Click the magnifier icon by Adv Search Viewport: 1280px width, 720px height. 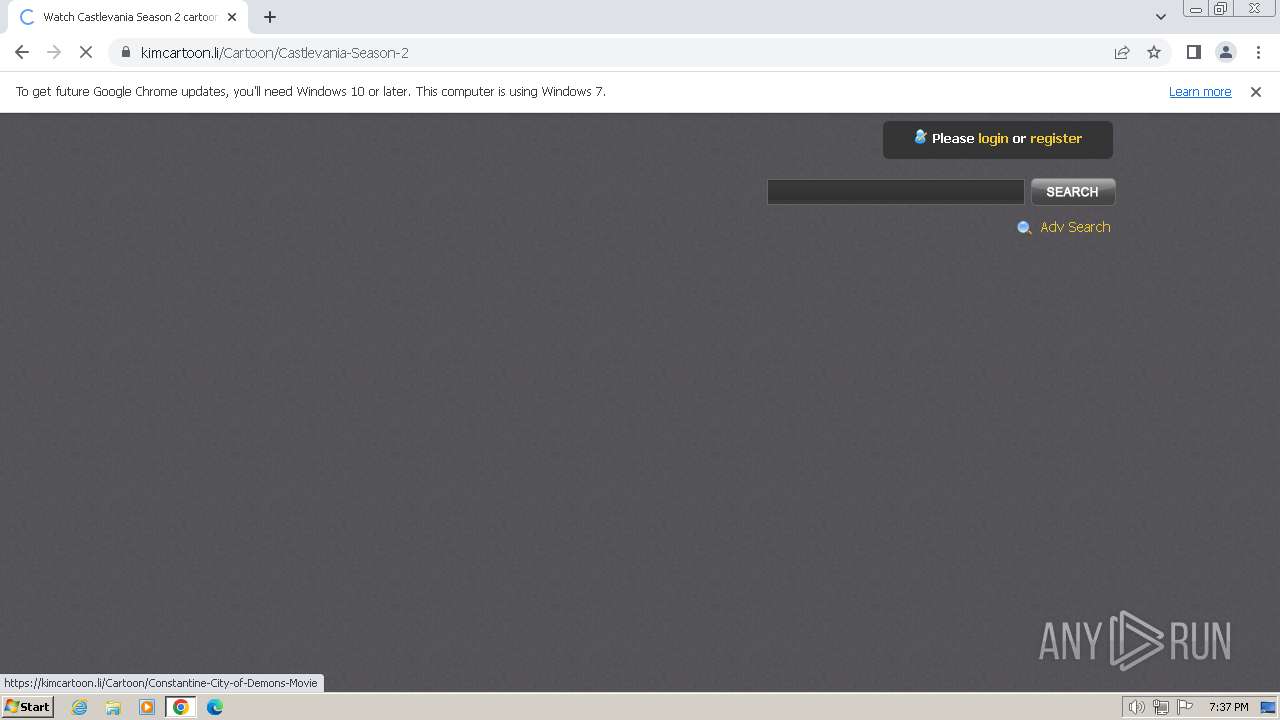(1024, 228)
